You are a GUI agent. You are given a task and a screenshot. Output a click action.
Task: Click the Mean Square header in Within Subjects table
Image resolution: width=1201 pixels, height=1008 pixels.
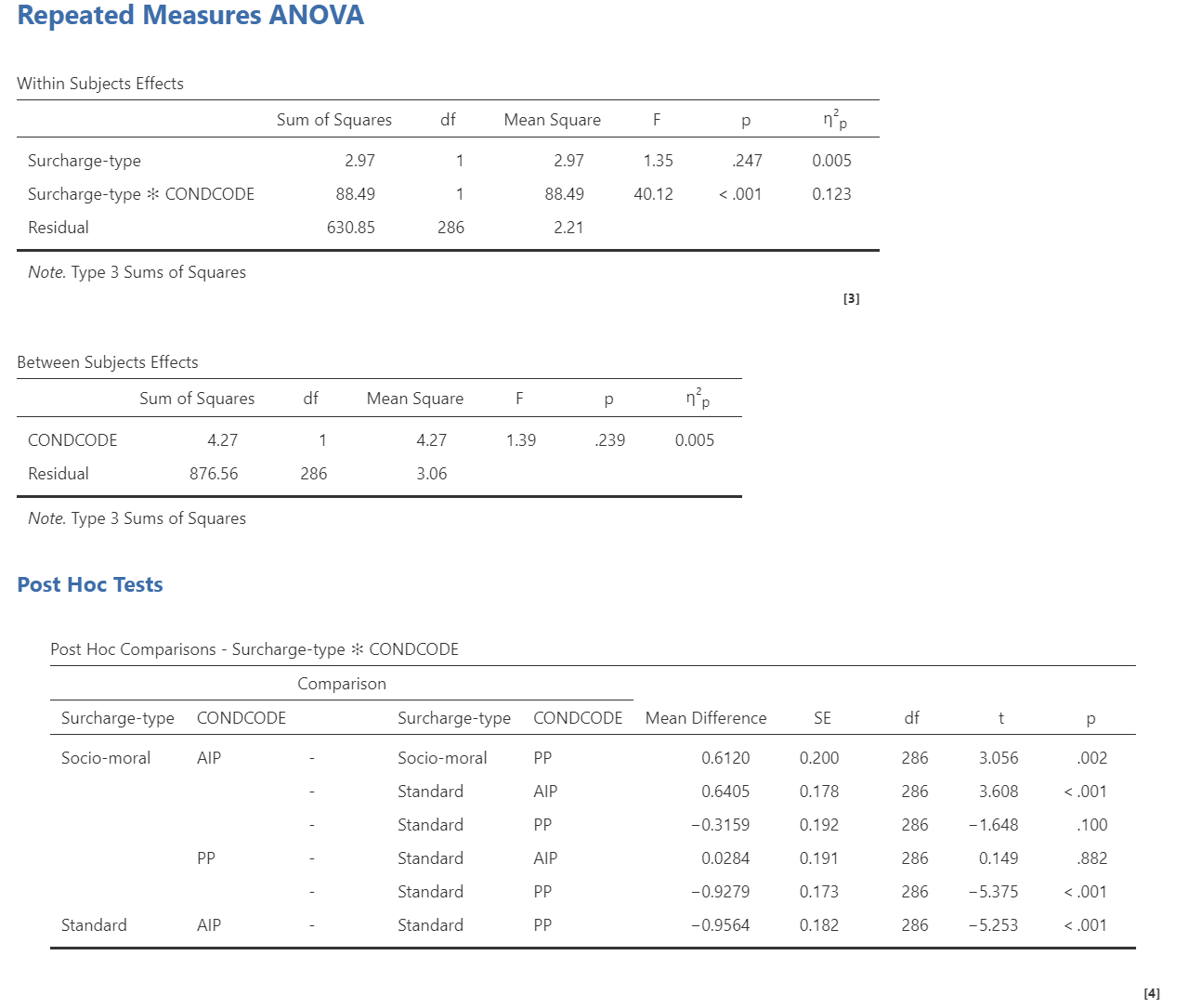click(x=552, y=120)
